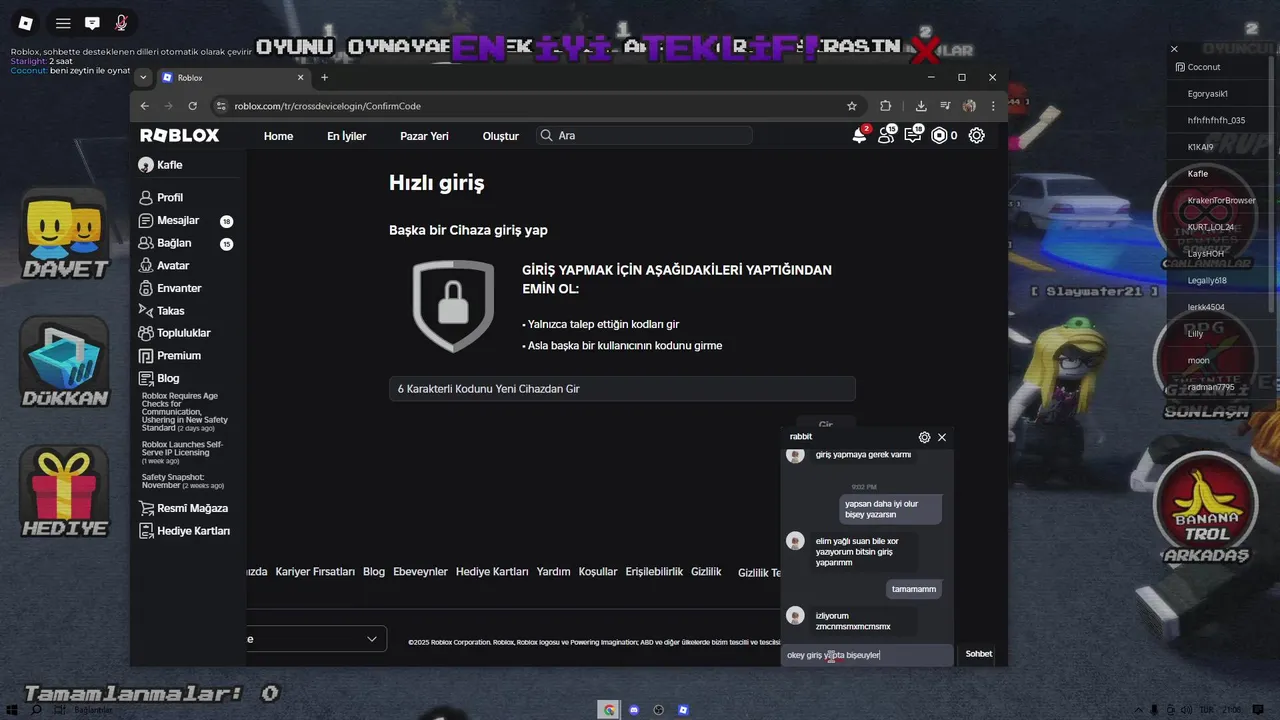Open friend requests icon with badge 15
This screenshot has width=1280, height=720.
pyautogui.click(x=887, y=135)
